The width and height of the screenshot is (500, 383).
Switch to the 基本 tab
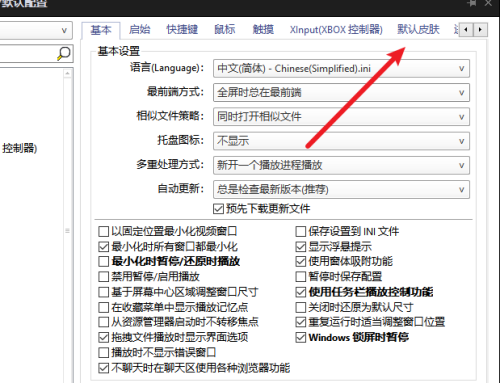tap(101, 30)
